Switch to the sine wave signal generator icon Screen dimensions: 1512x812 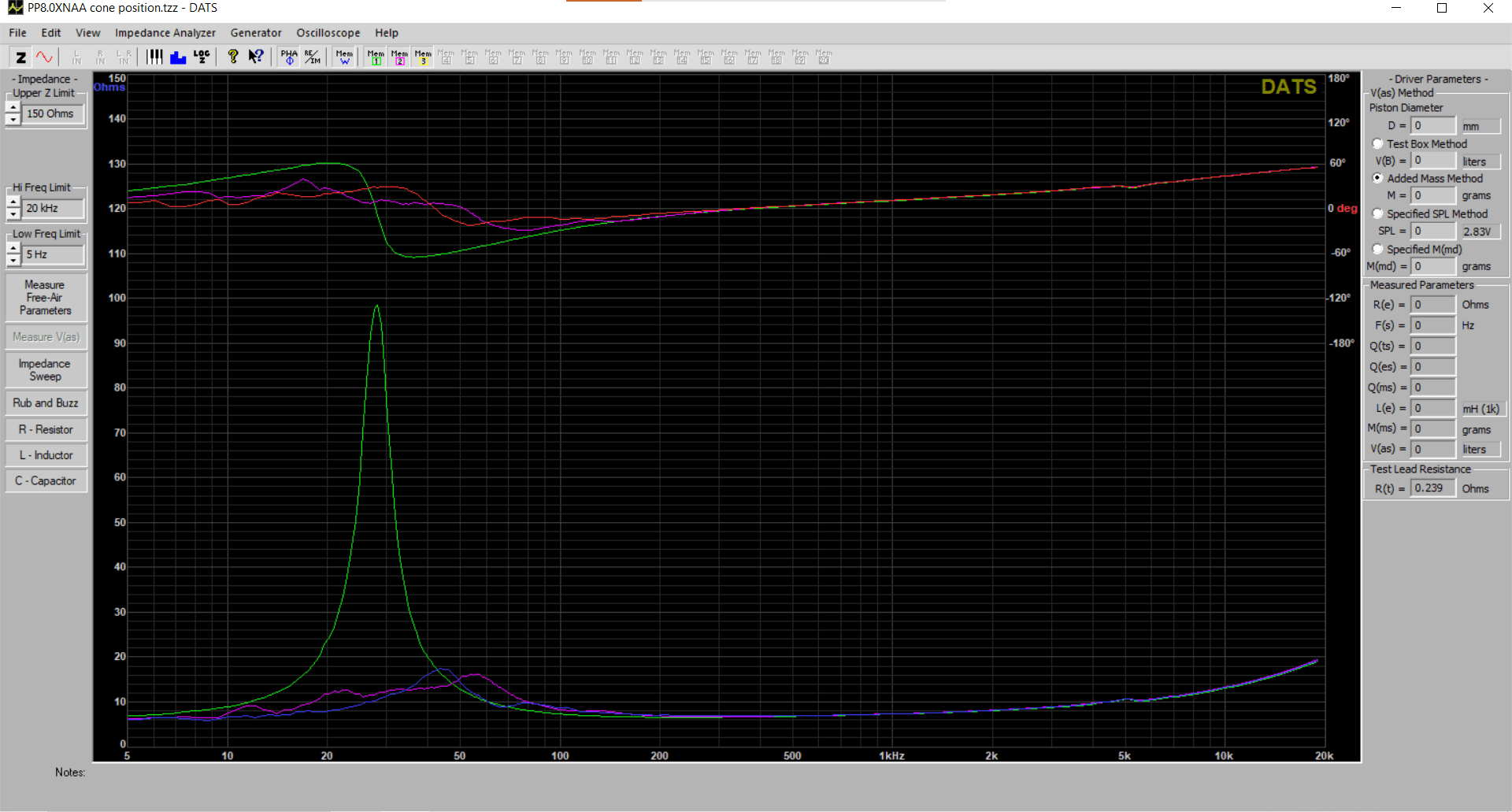tap(44, 57)
